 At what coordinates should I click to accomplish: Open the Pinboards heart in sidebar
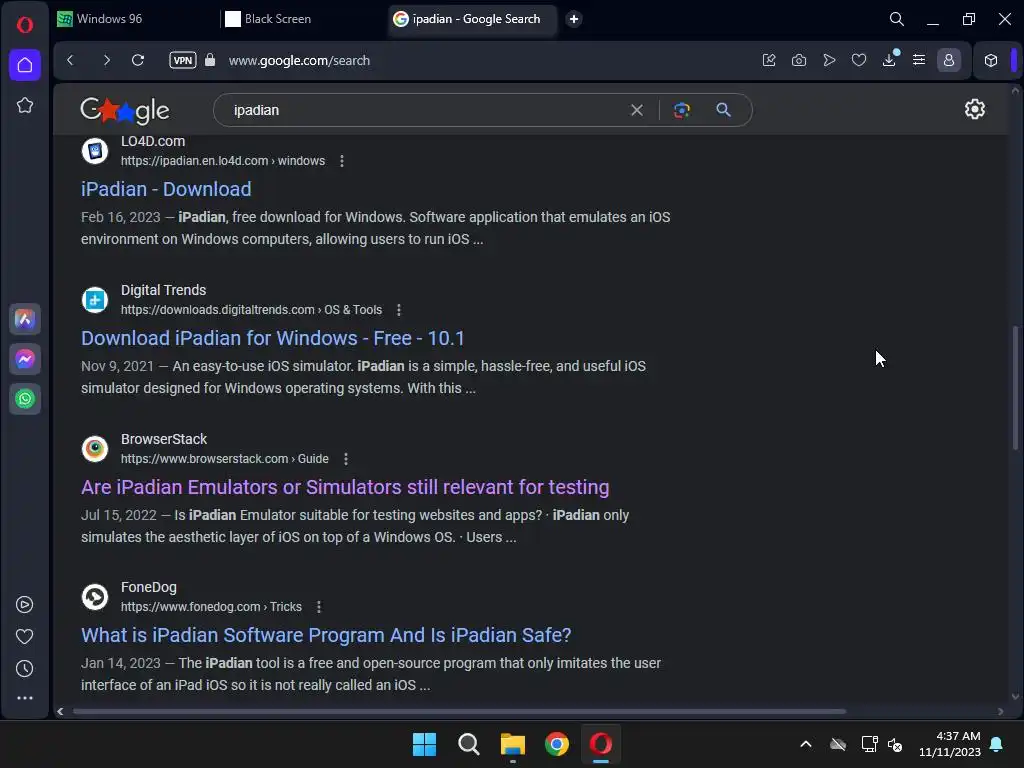point(24,637)
